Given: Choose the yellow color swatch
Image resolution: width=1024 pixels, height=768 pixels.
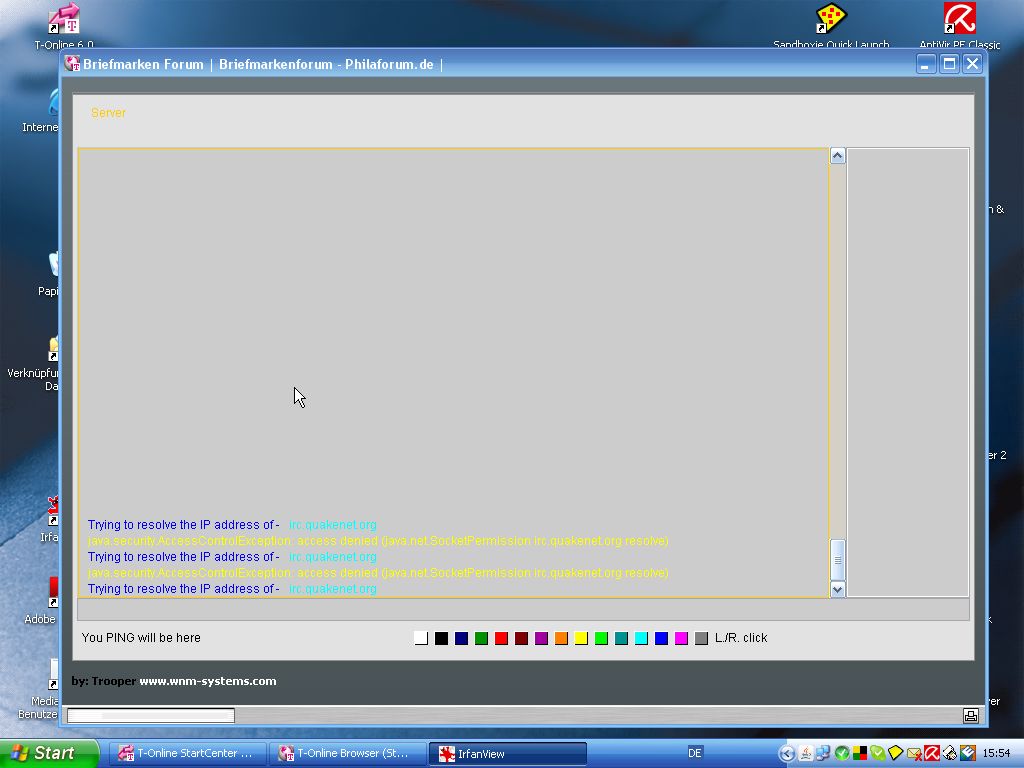Looking at the screenshot, I should pyautogui.click(x=581, y=638).
